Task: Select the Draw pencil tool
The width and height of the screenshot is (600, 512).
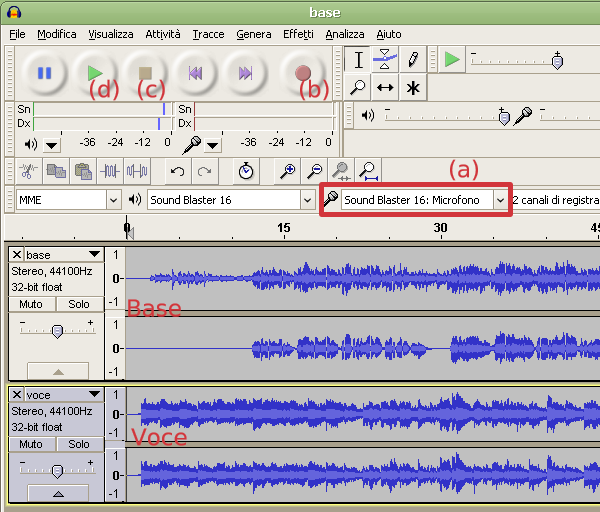Action: point(411,60)
